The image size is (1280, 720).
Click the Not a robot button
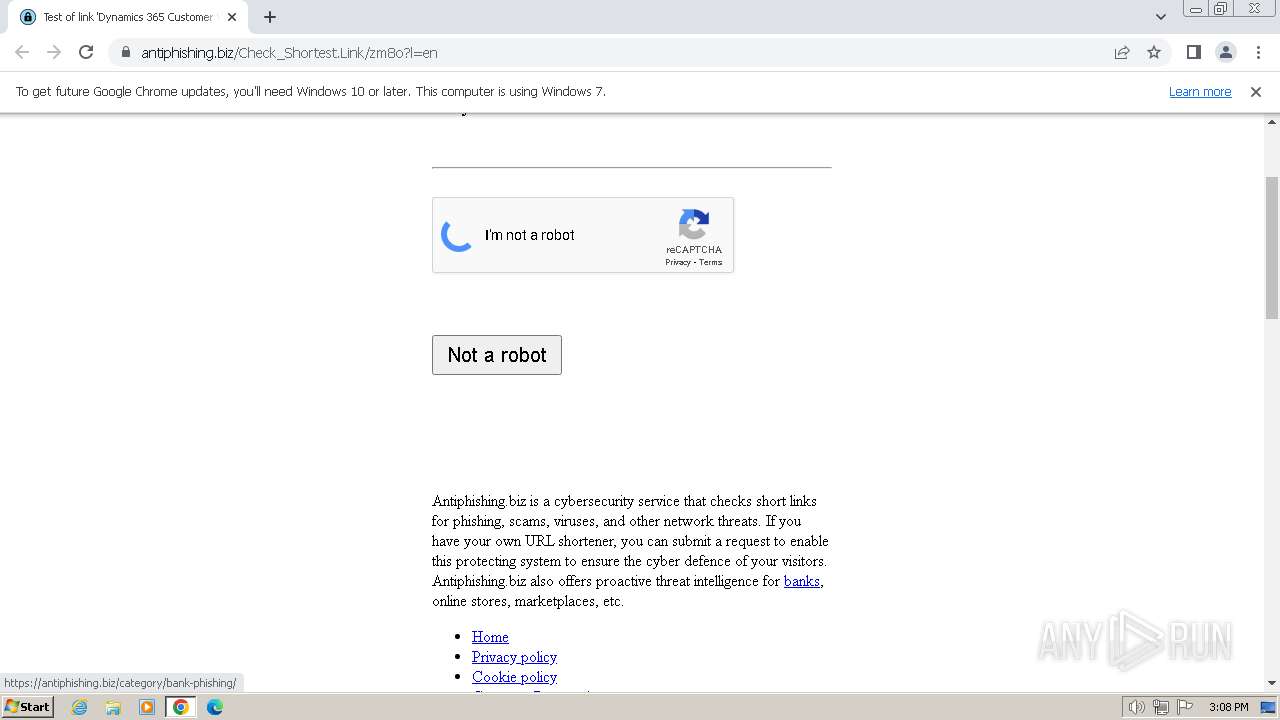[497, 355]
